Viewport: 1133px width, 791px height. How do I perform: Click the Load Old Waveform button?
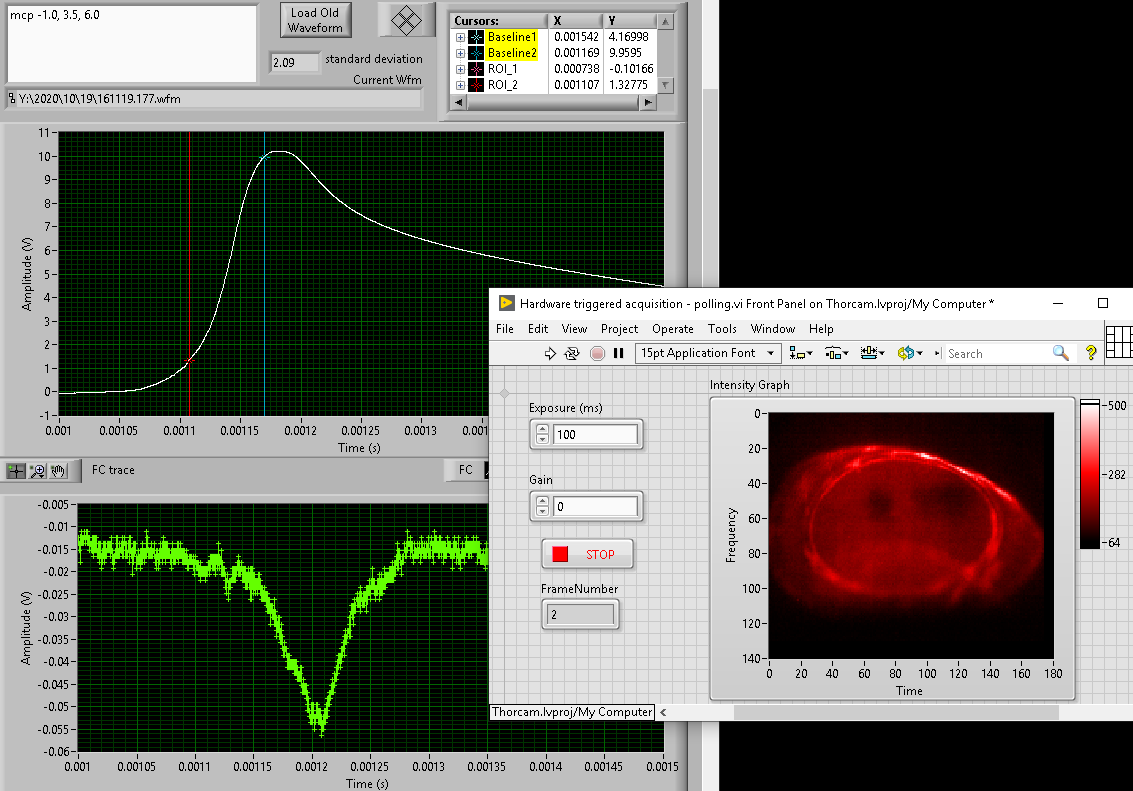pos(315,20)
